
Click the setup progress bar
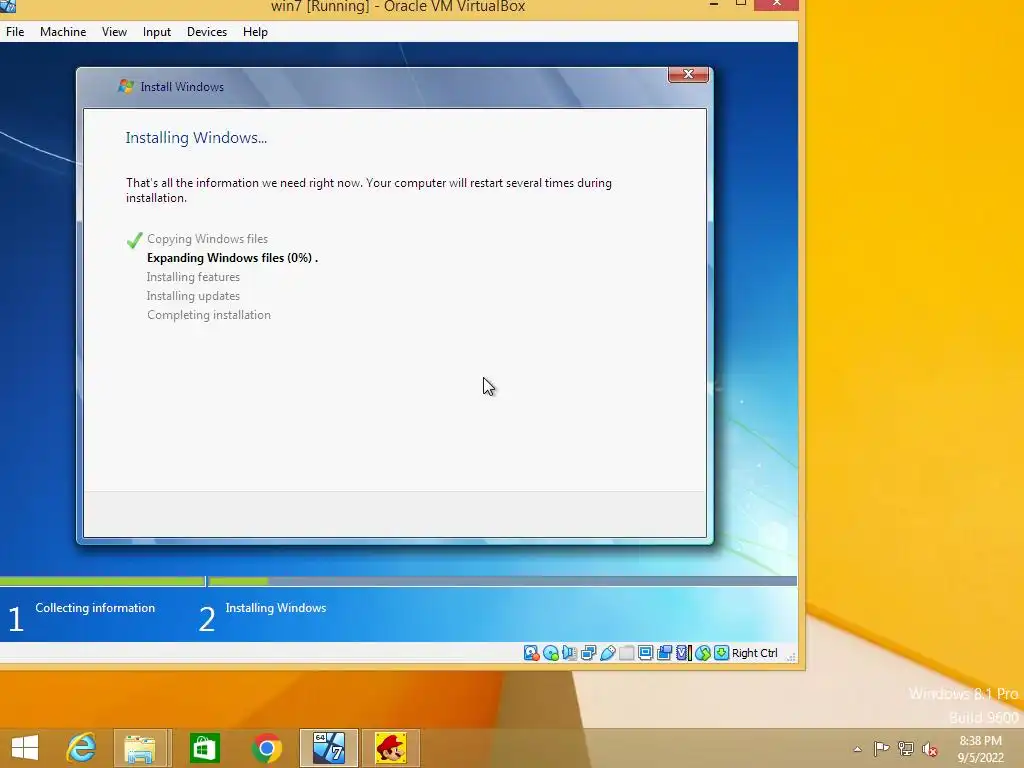(x=398, y=581)
